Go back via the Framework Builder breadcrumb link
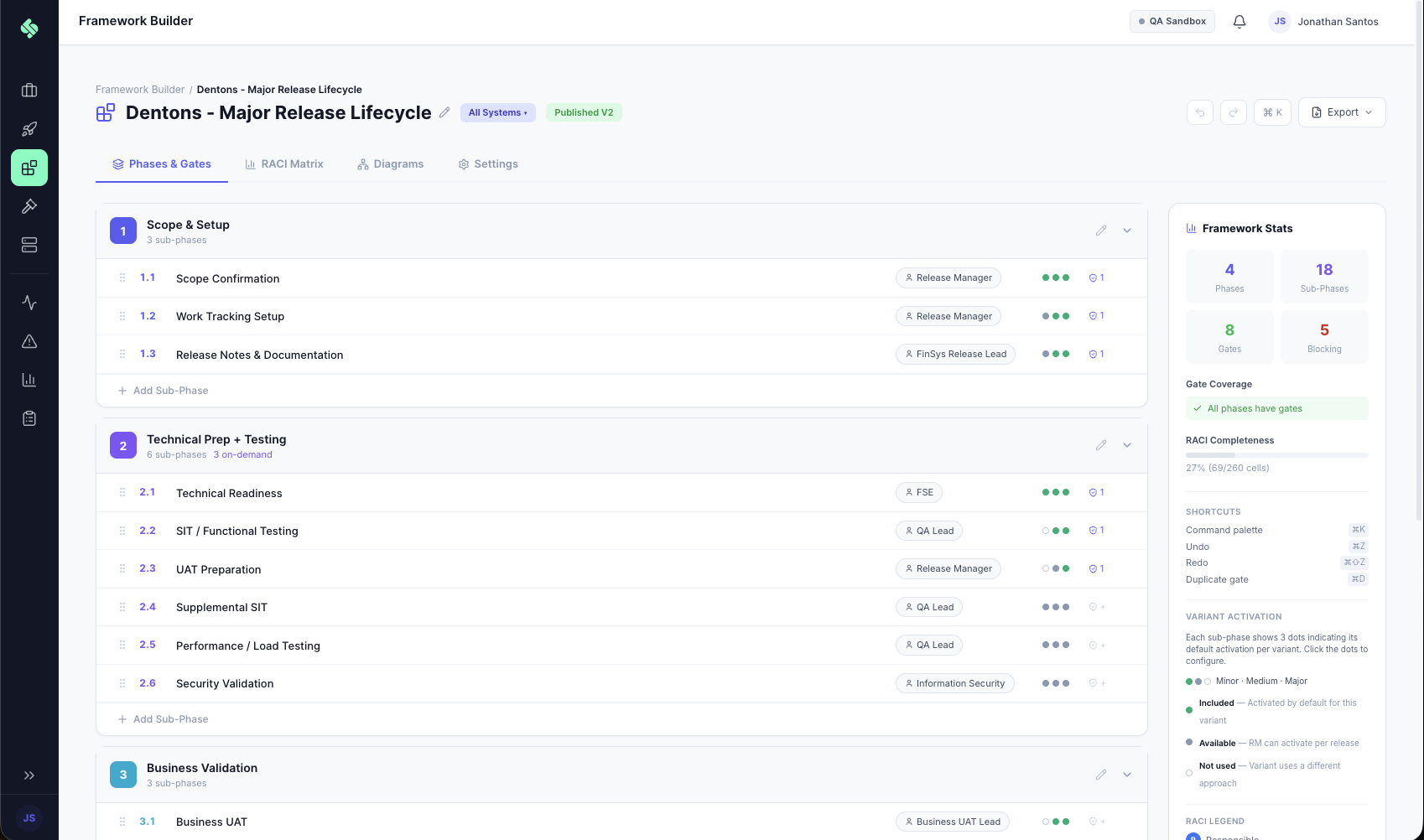Image resolution: width=1424 pixels, height=840 pixels. click(x=139, y=89)
